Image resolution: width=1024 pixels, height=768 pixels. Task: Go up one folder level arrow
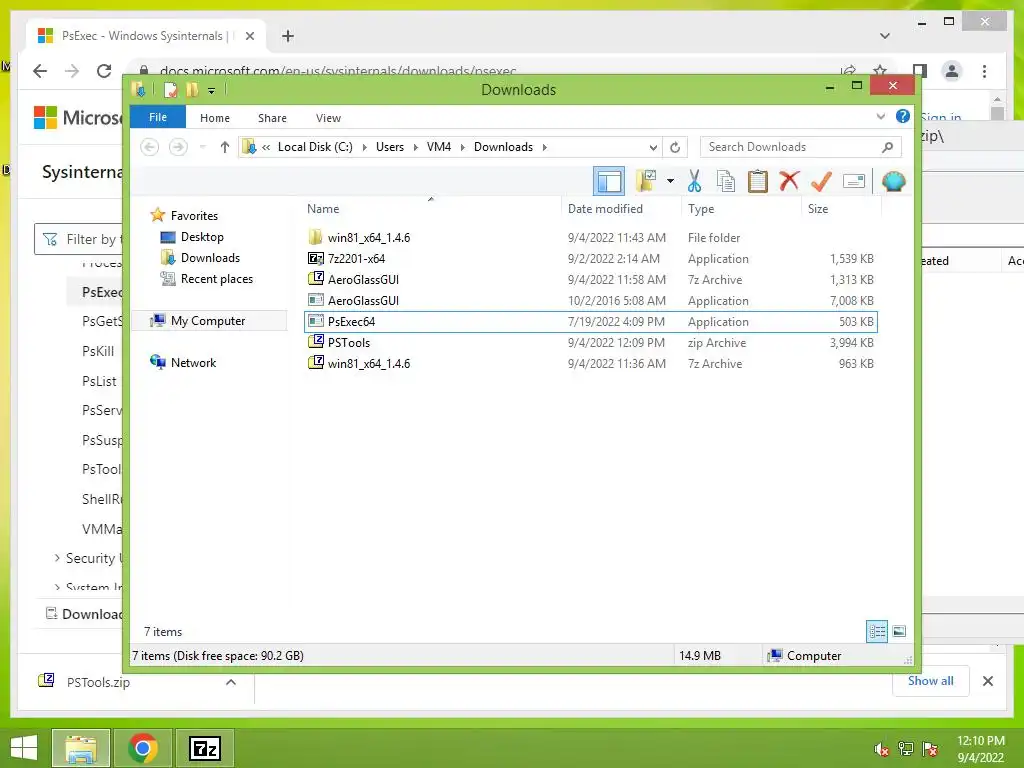(x=225, y=147)
